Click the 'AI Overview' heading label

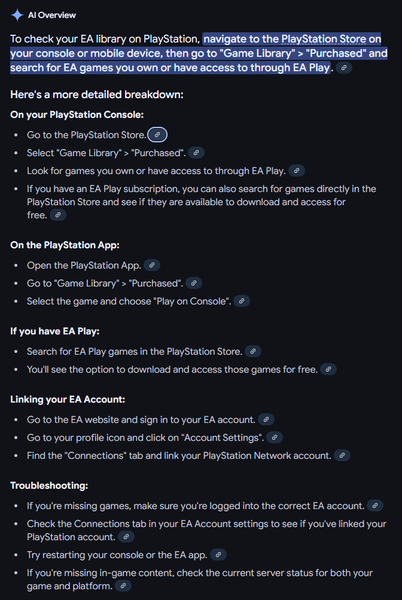52,15
